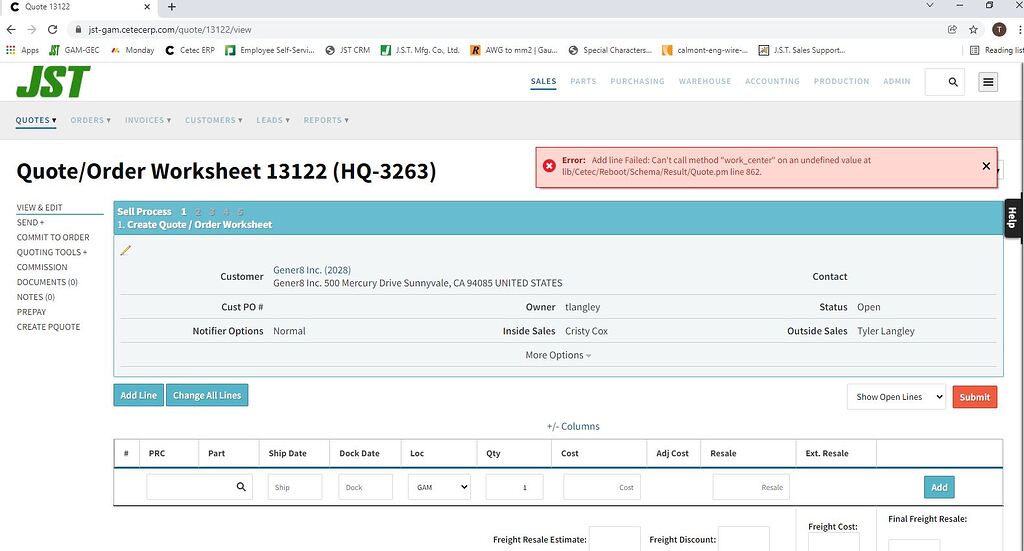
Task: Bookmark this page with the star icon
Action: click(973, 29)
